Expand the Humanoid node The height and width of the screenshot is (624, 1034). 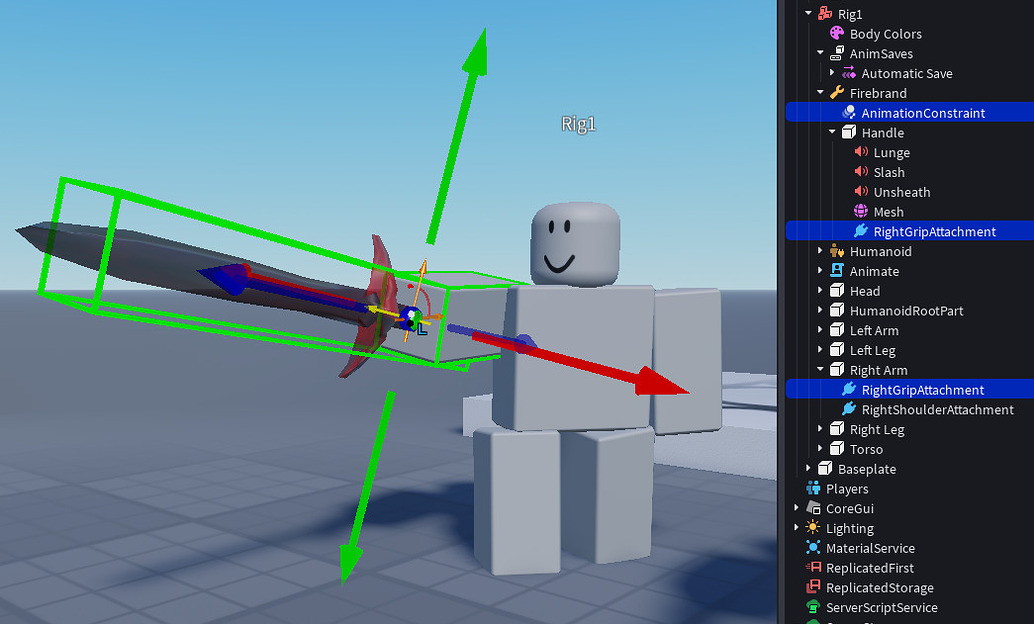click(820, 251)
